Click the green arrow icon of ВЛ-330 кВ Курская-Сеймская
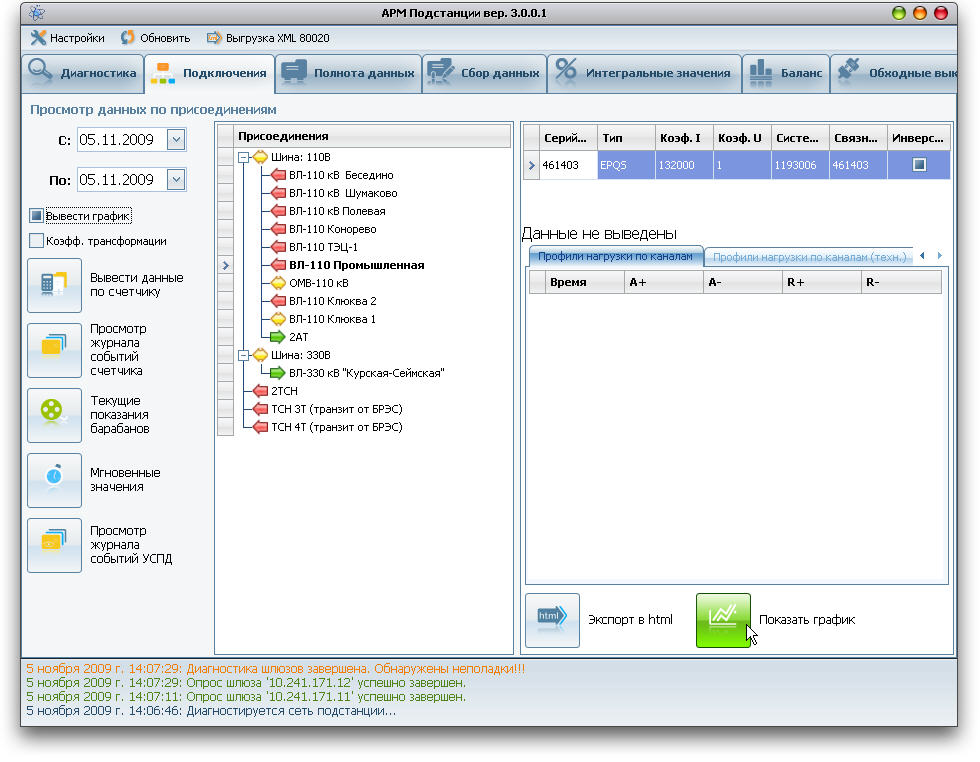980x762 pixels. tap(278, 373)
